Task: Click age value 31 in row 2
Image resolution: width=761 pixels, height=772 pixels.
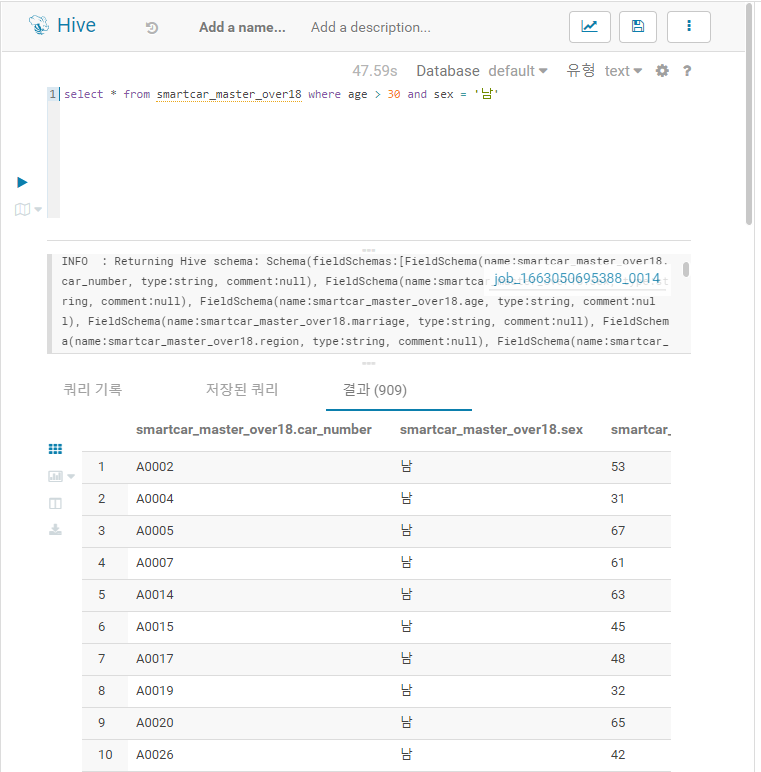Action: 618,499
